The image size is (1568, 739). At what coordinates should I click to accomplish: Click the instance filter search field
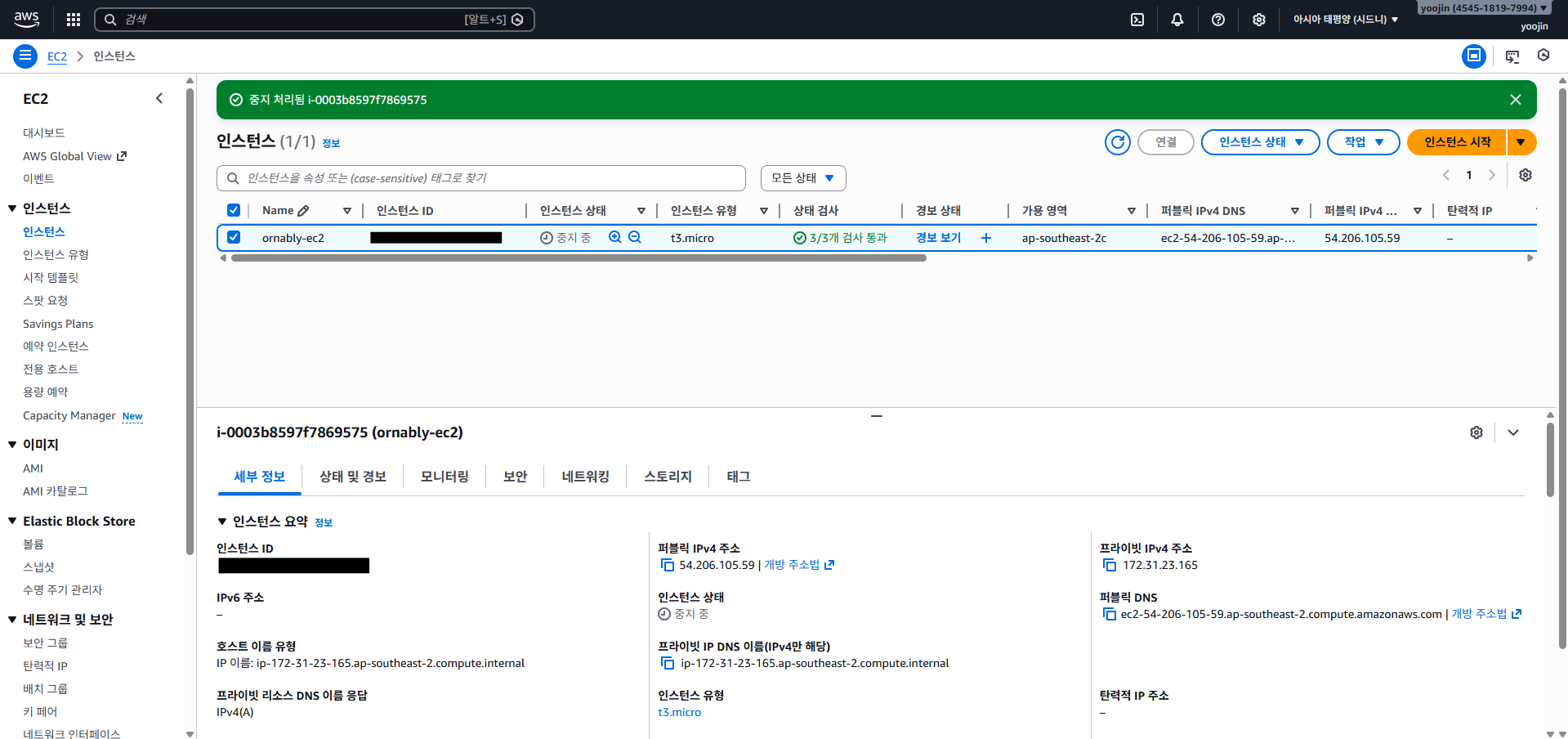click(481, 178)
